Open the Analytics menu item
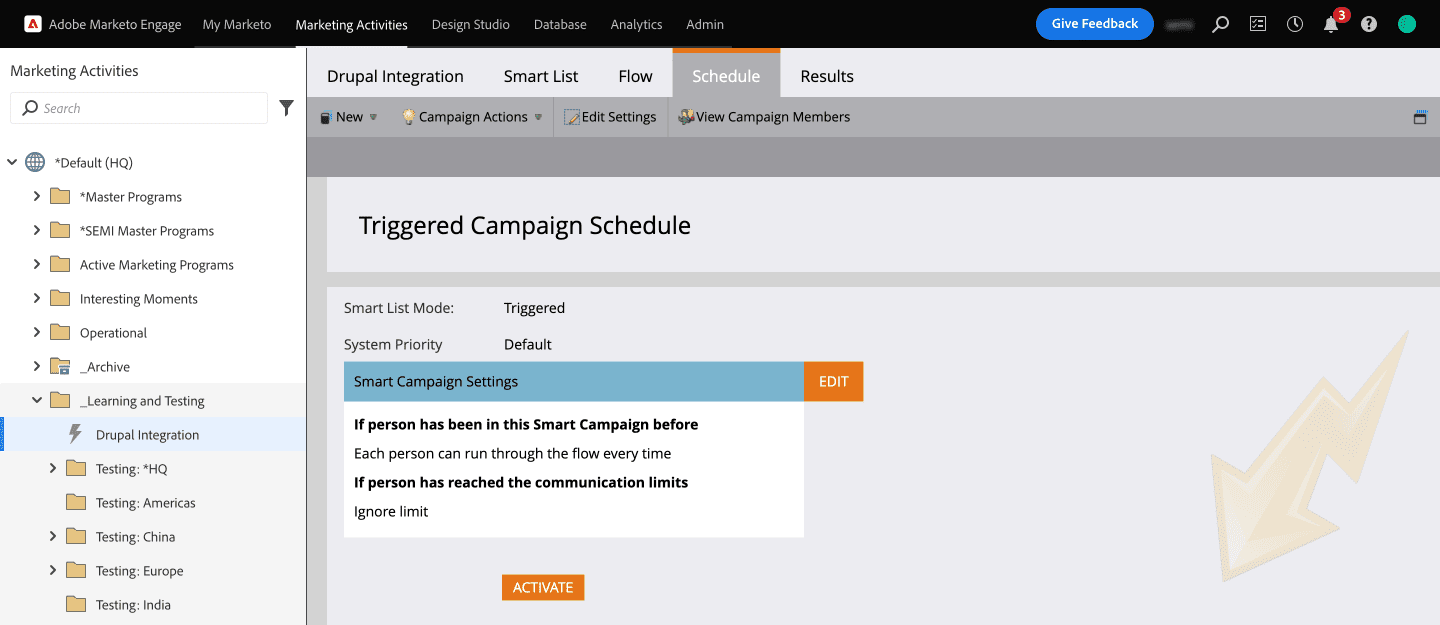Image resolution: width=1440 pixels, height=625 pixels. 636,24
